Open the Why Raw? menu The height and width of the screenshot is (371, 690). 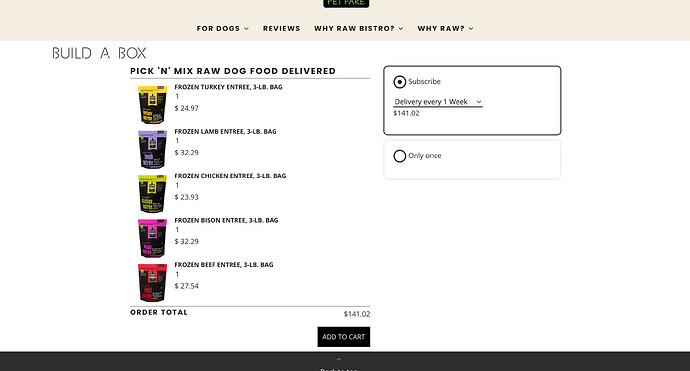pyautogui.click(x=445, y=28)
